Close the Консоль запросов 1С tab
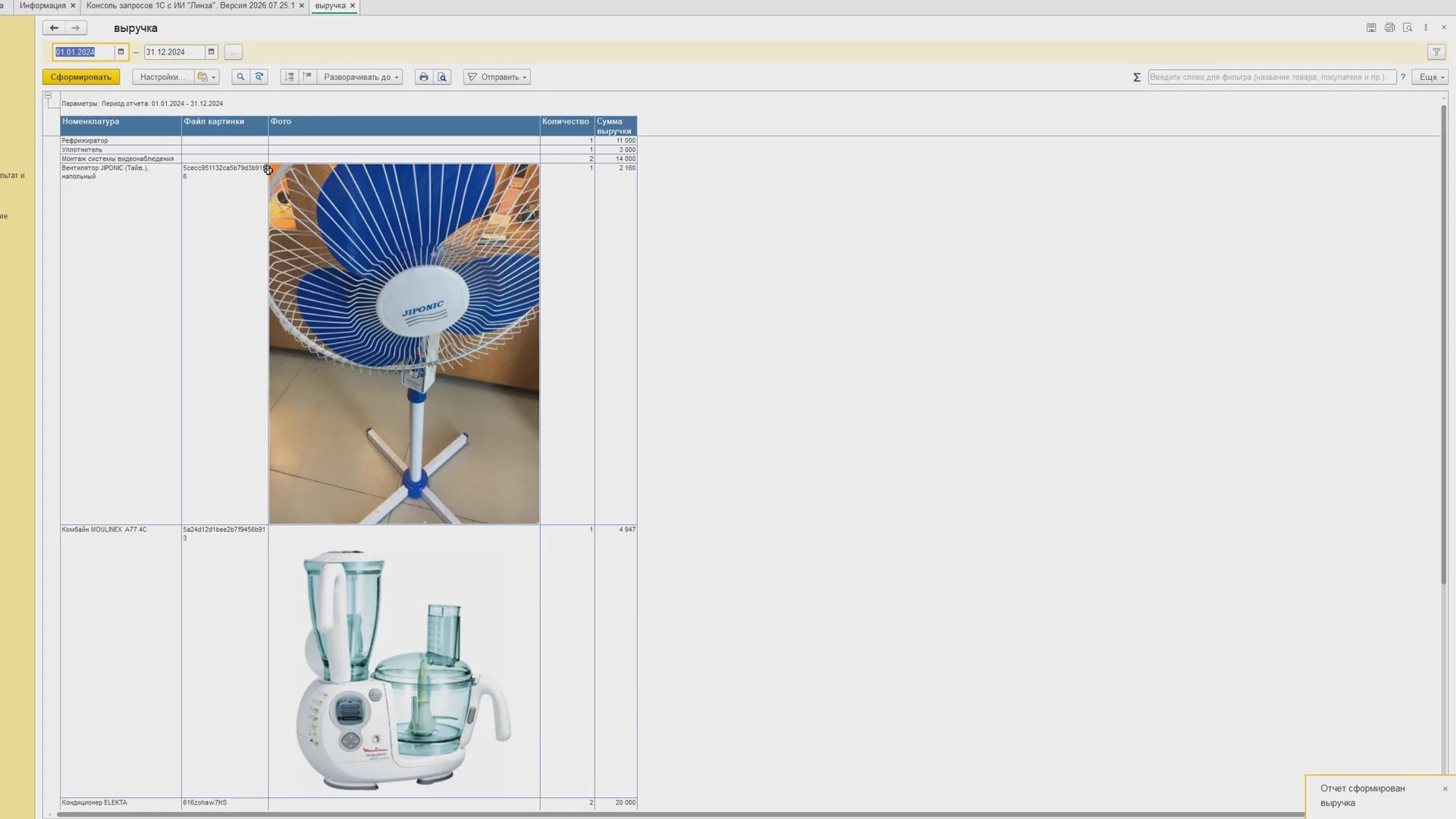1456x819 pixels. [301, 6]
